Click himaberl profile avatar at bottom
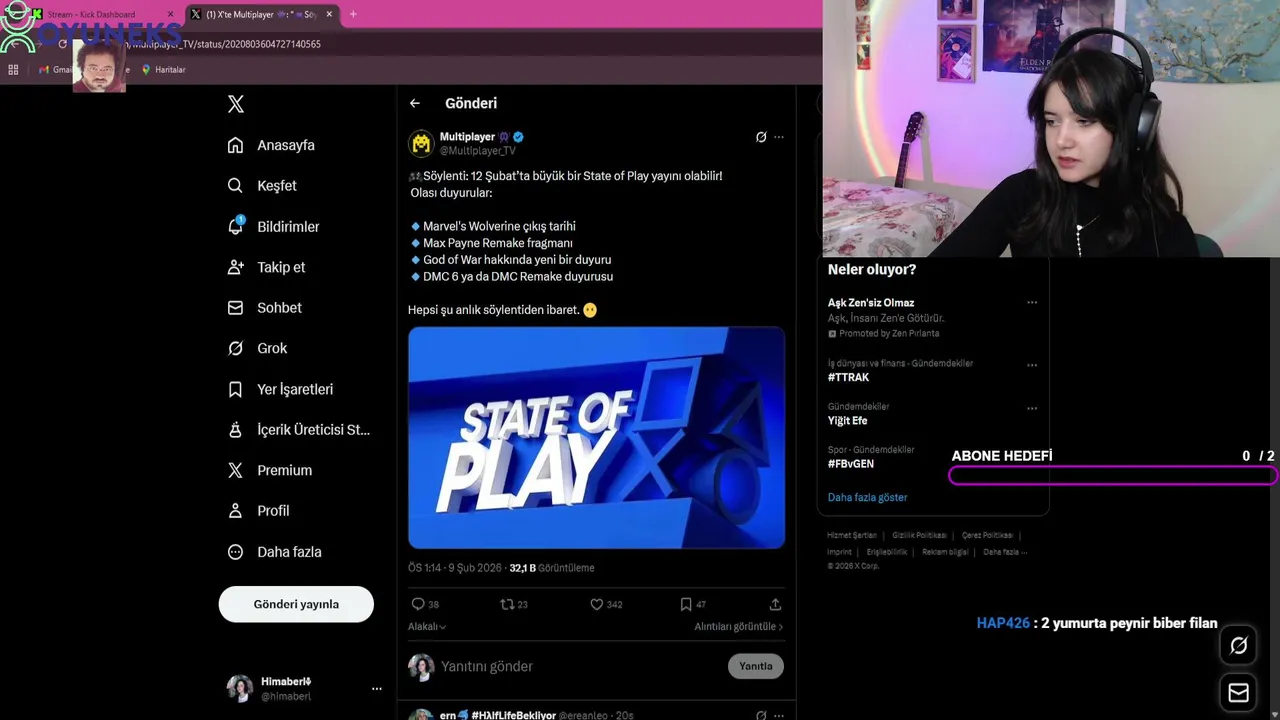 pyautogui.click(x=240, y=688)
